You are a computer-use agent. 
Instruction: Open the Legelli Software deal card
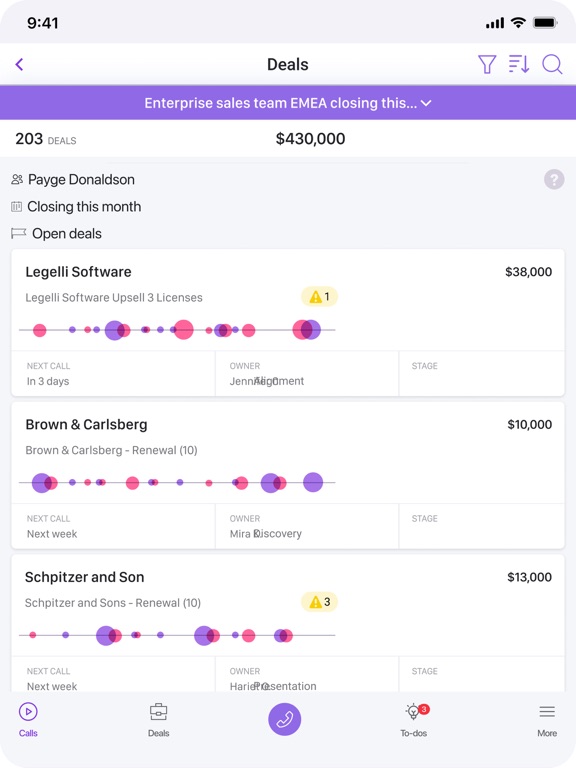288,322
